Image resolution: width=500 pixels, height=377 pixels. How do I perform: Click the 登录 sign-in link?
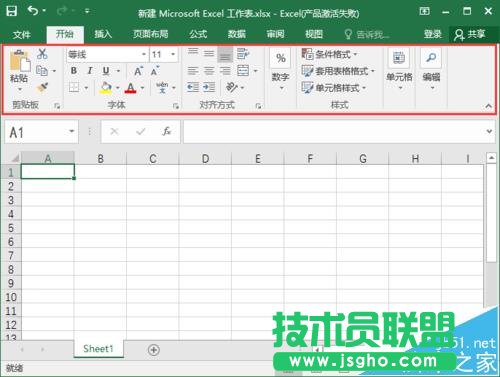433,34
